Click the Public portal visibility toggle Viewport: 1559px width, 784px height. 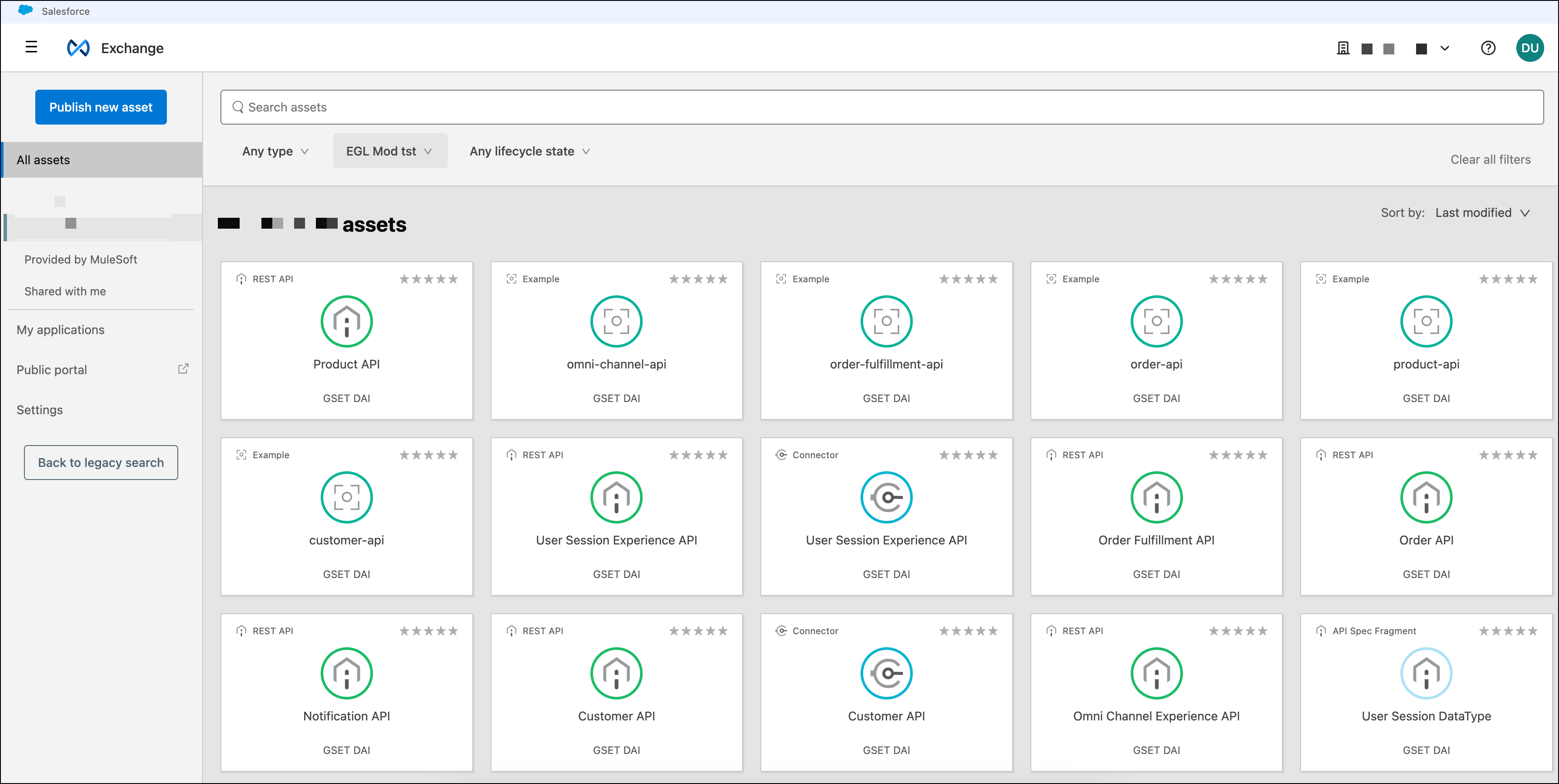(183, 369)
